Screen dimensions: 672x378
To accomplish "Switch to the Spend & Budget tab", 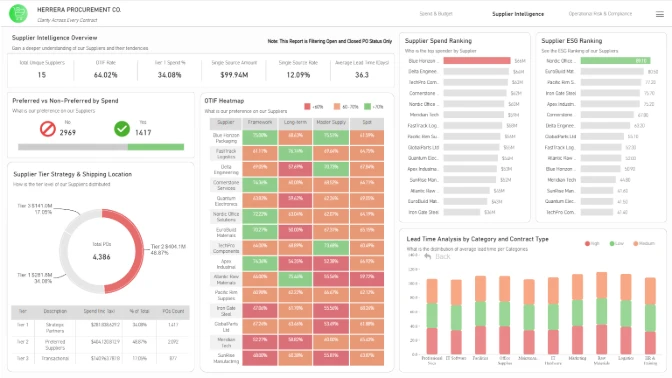I will (436, 14).
